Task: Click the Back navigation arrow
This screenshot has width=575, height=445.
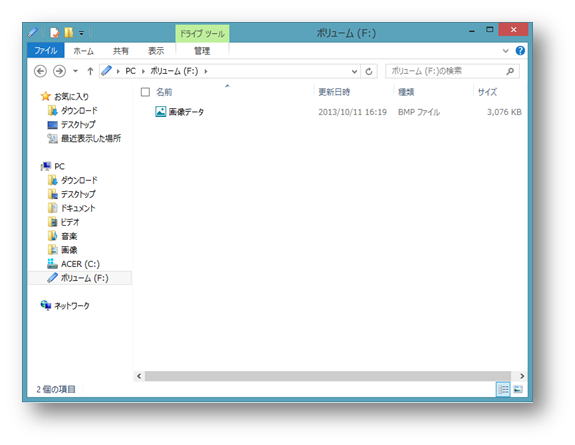Action: click(x=40, y=71)
